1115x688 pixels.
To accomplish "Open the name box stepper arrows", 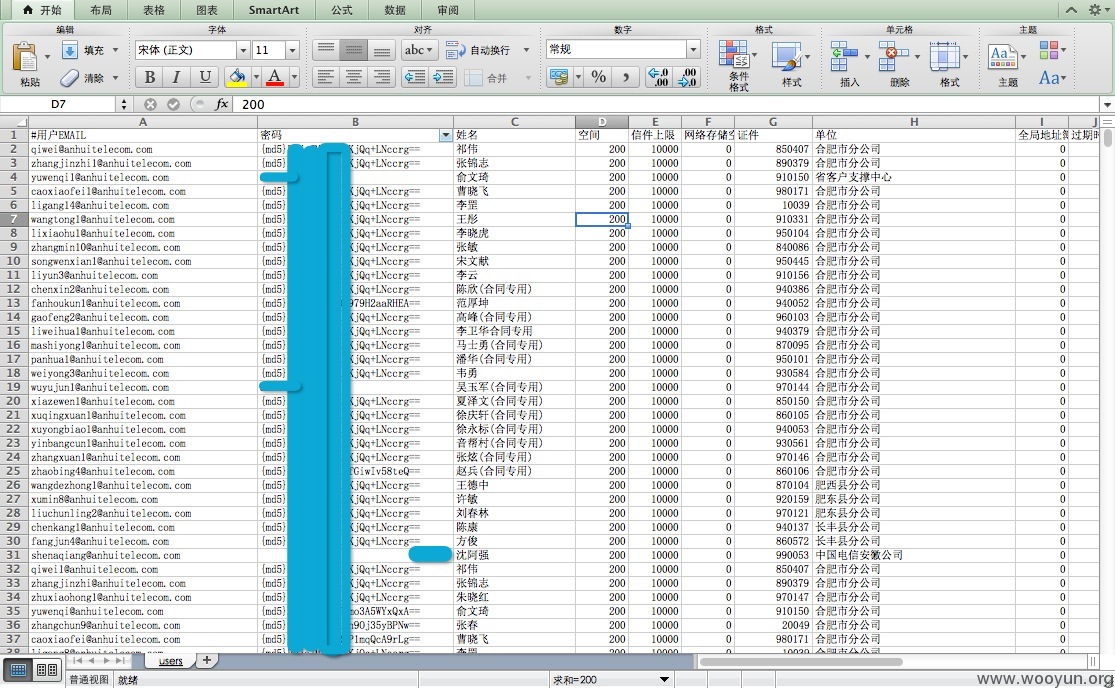I will (x=124, y=104).
